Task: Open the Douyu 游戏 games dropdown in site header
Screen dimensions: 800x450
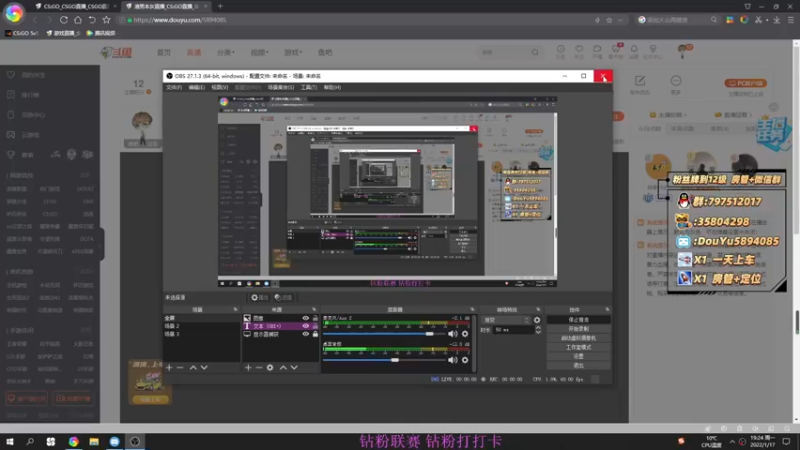Action: [x=293, y=53]
